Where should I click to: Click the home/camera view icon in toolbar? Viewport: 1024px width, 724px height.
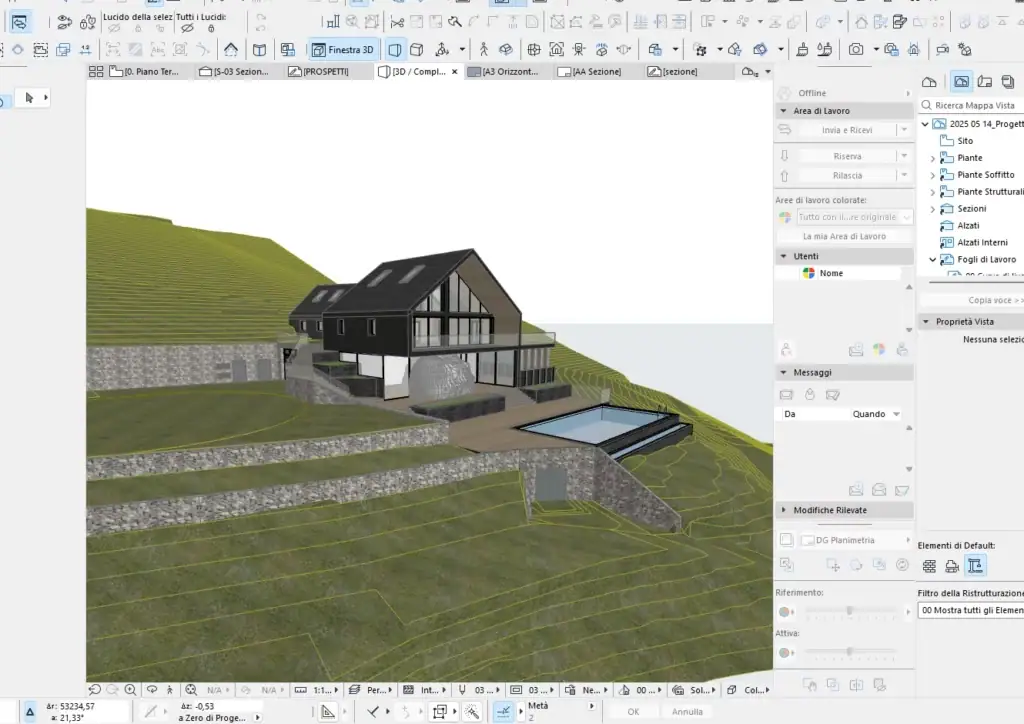click(555, 48)
